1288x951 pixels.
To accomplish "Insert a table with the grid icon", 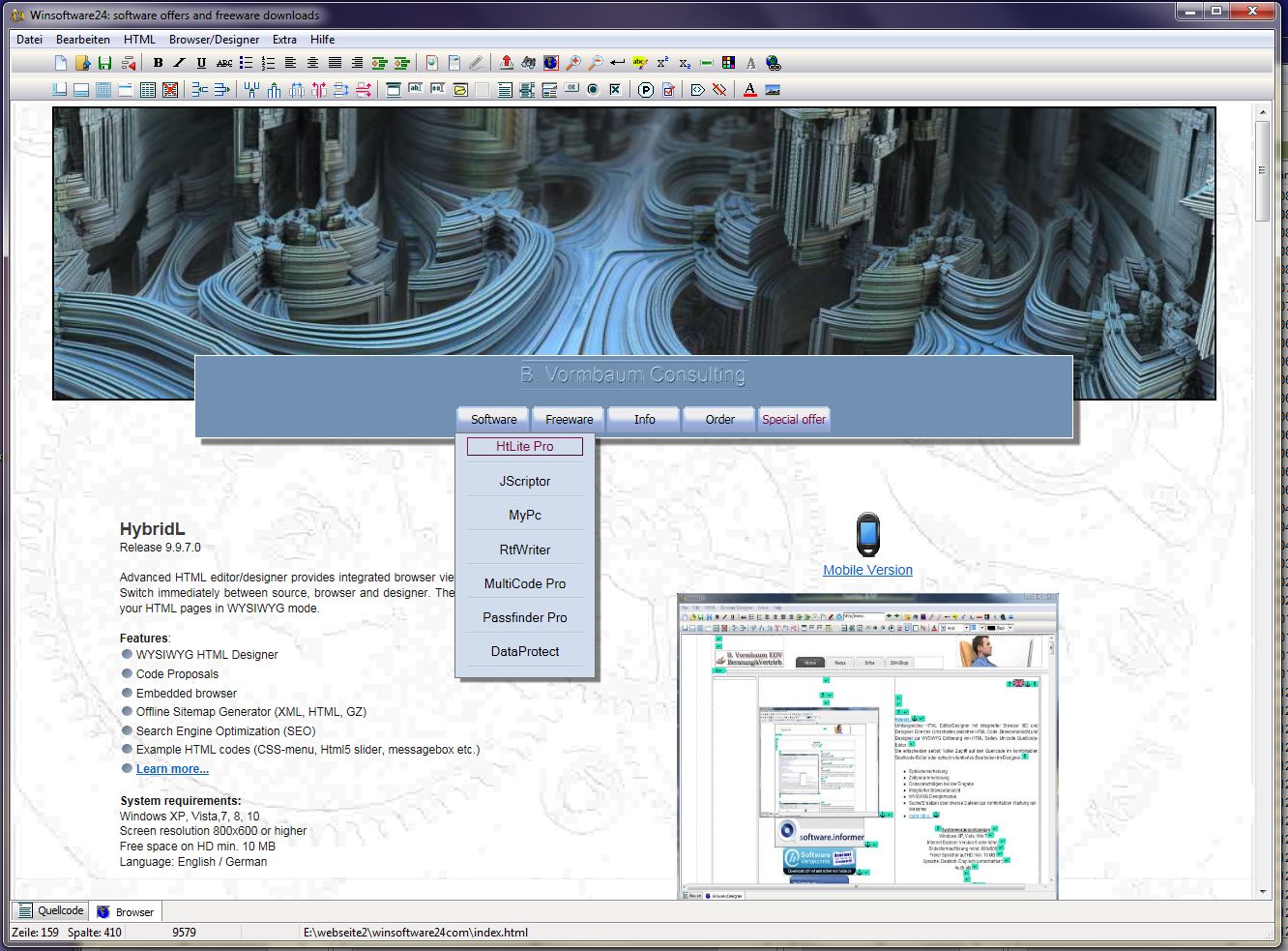I will pos(148,90).
